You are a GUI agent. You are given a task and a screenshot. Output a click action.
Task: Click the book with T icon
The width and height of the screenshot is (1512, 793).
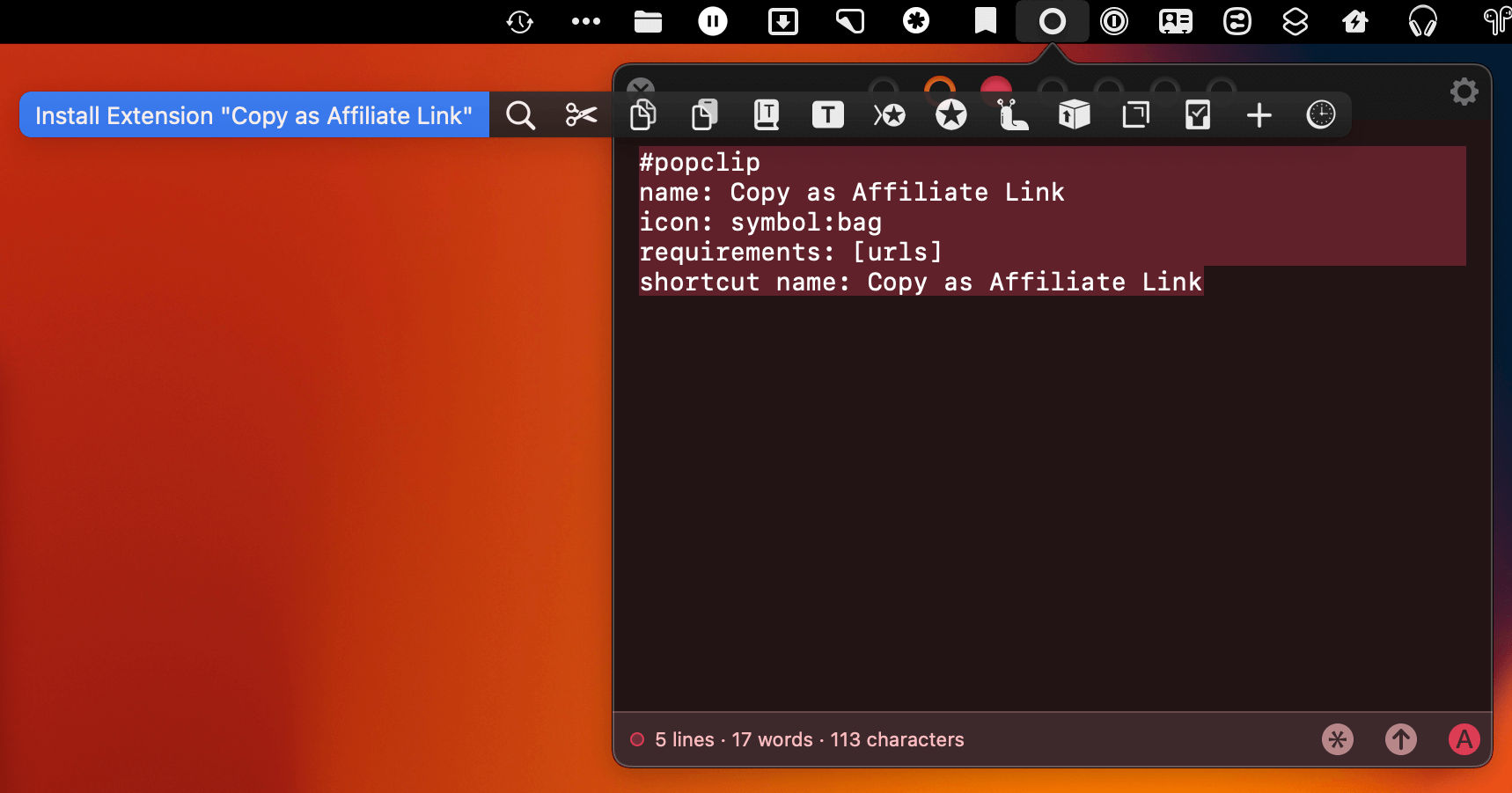pos(767,115)
